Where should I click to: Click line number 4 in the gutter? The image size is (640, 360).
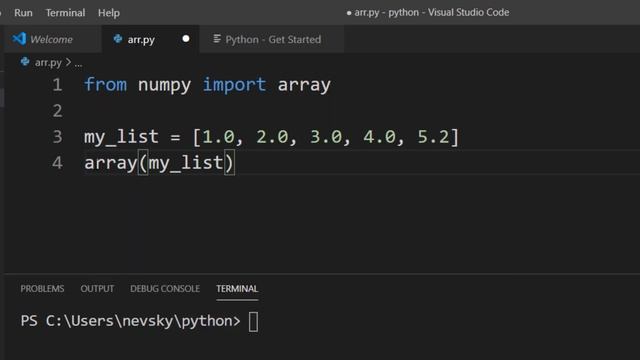(57, 163)
